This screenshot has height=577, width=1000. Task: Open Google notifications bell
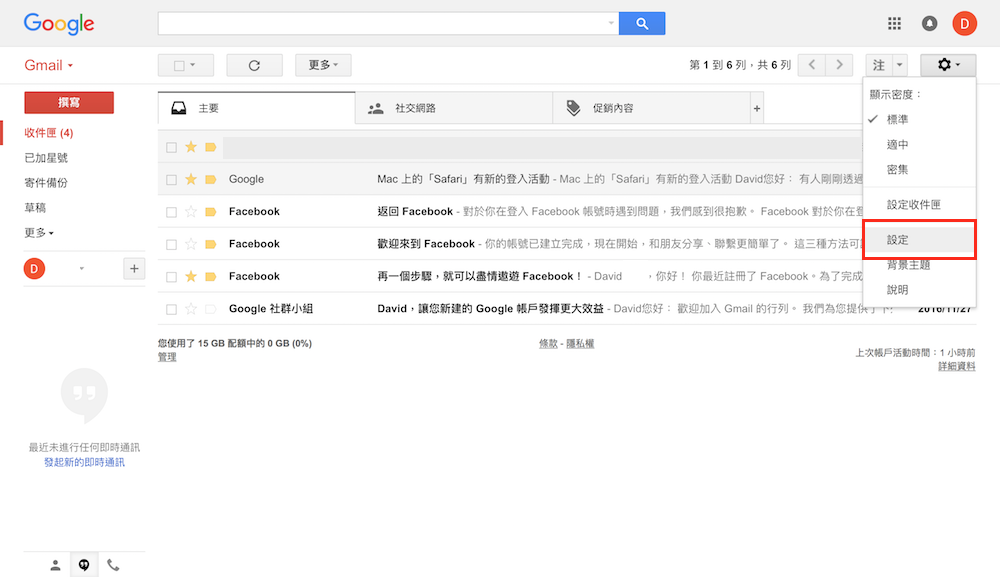(930, 23)
